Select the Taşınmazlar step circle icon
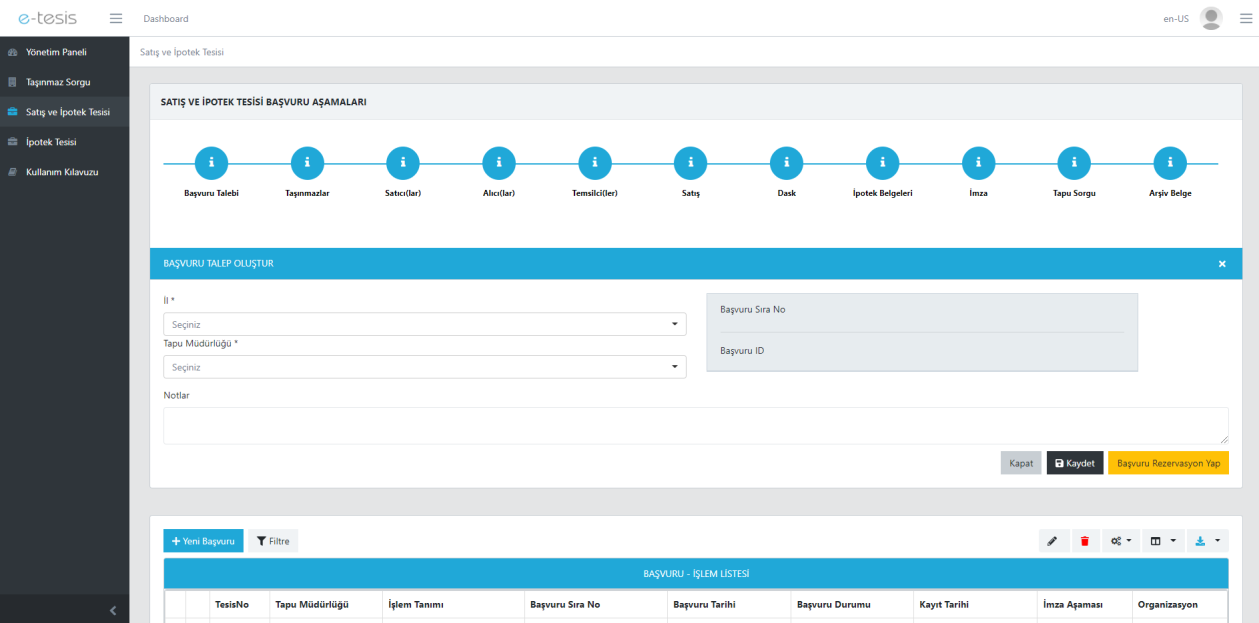 307,163
